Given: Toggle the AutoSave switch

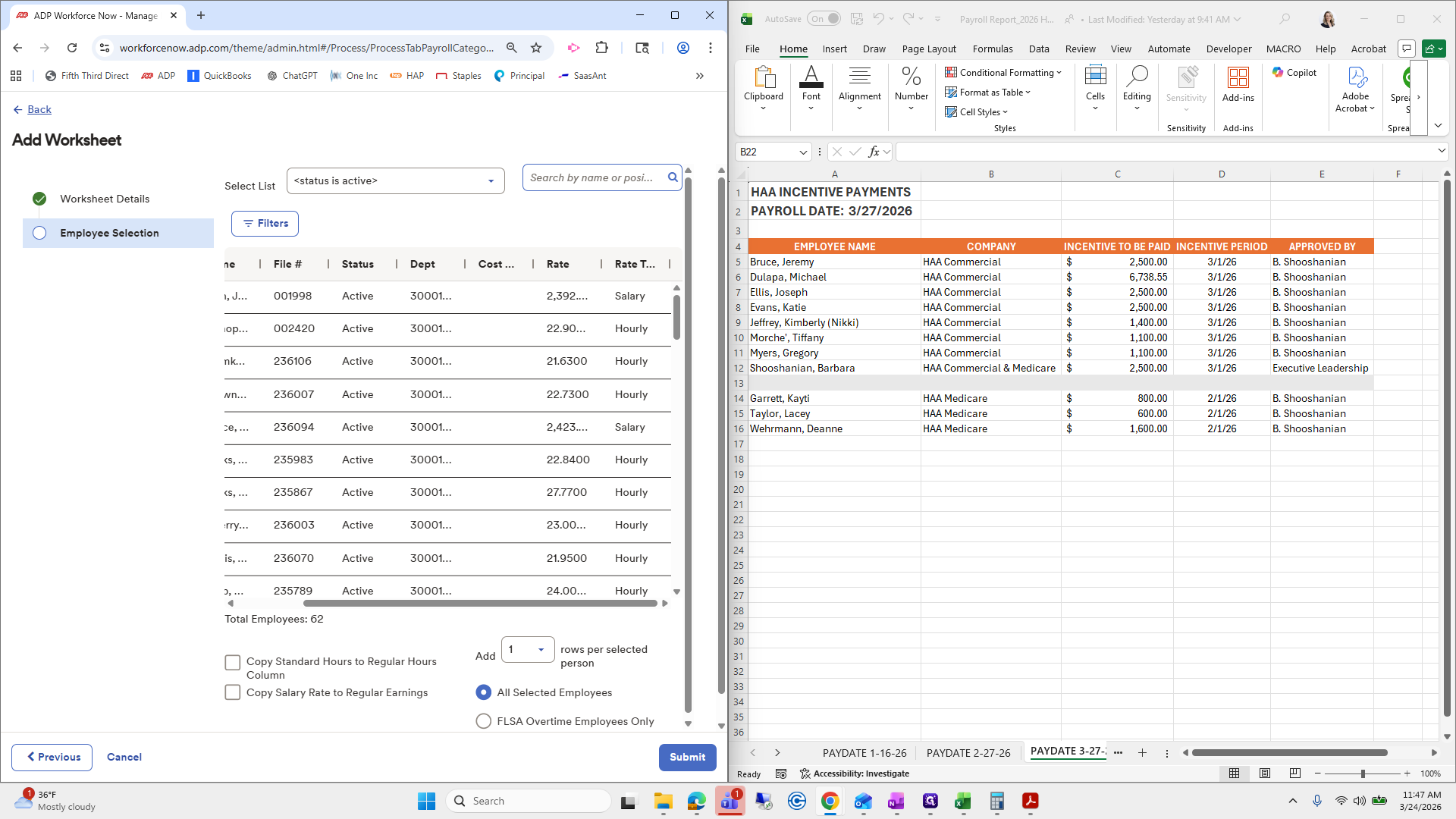Looking at the screenshot, I should coord(824,19).
